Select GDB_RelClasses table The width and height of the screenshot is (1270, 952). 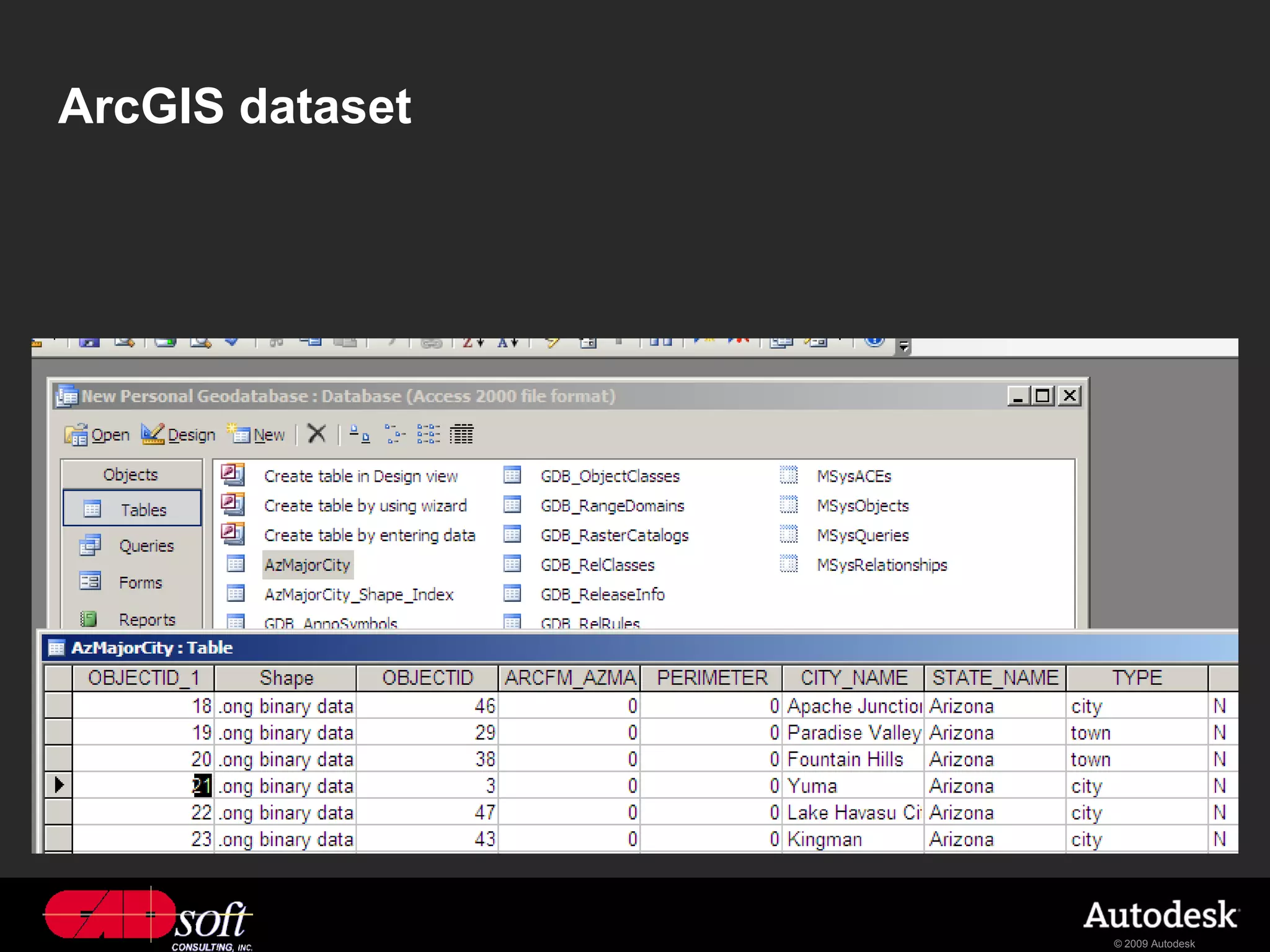(598, 565)
